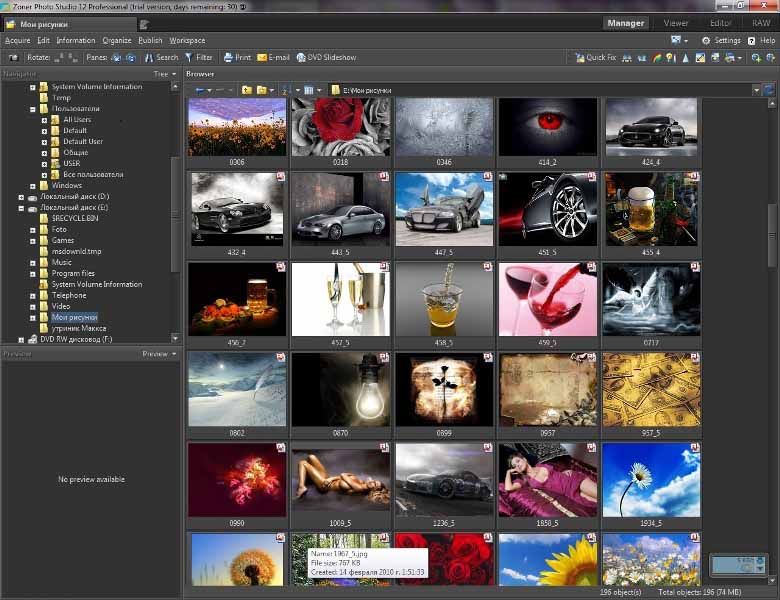The height and width of the screenshot is (600, 780).
Task: Open the Organize menu
Action: [x=116, y=40]
